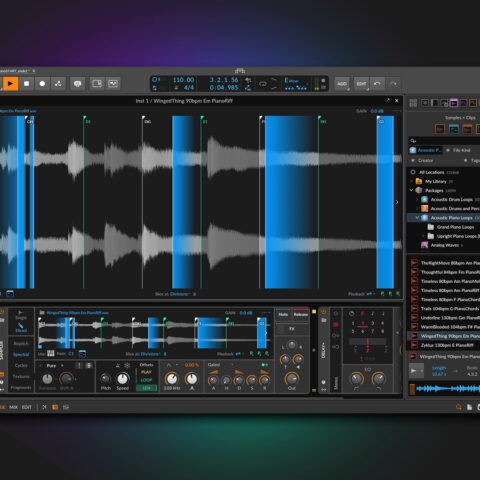
Task: Select the Analog Waves package
Action: 445,245
